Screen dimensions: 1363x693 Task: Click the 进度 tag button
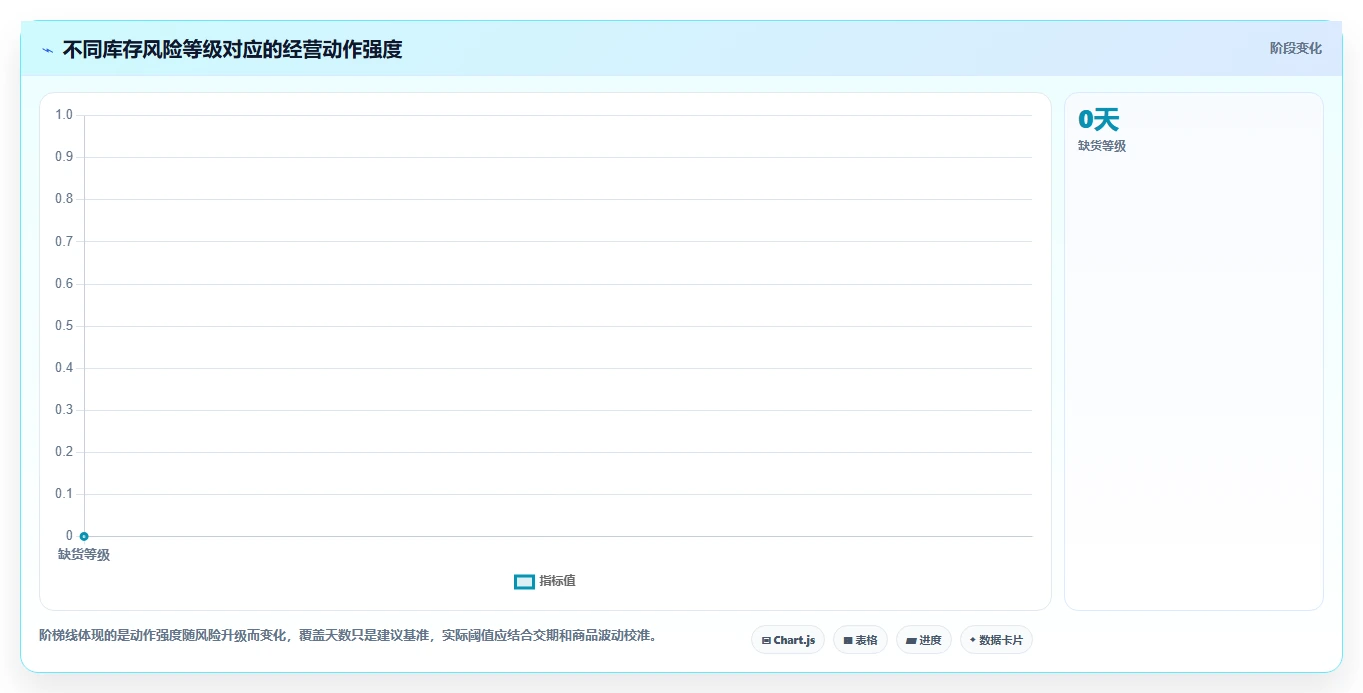[x=924, y=640]
